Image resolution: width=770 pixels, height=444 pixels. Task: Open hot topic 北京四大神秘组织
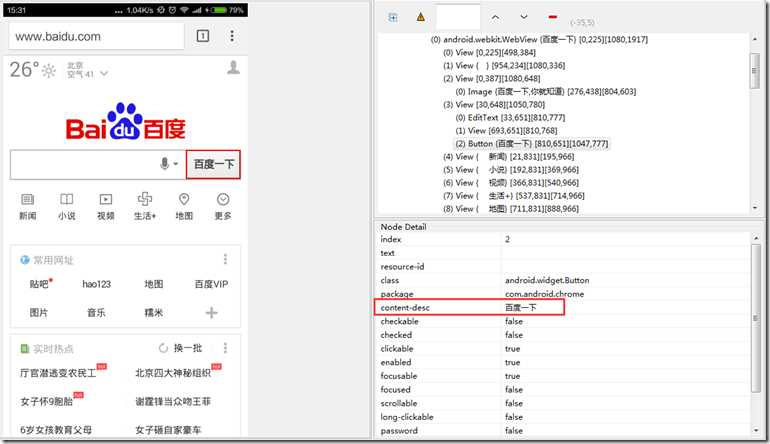pos(173,373)
